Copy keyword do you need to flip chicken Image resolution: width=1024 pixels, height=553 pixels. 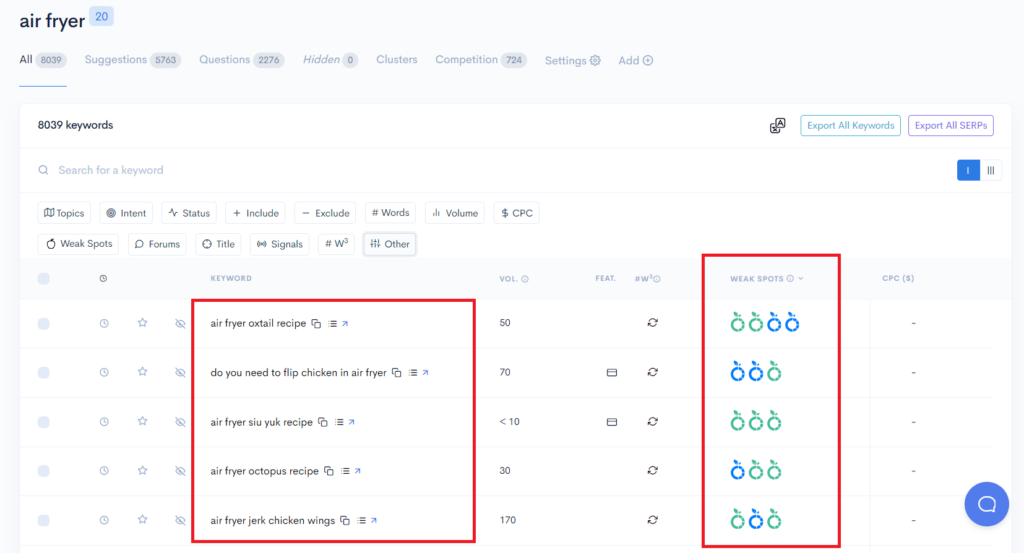(396, 373)
